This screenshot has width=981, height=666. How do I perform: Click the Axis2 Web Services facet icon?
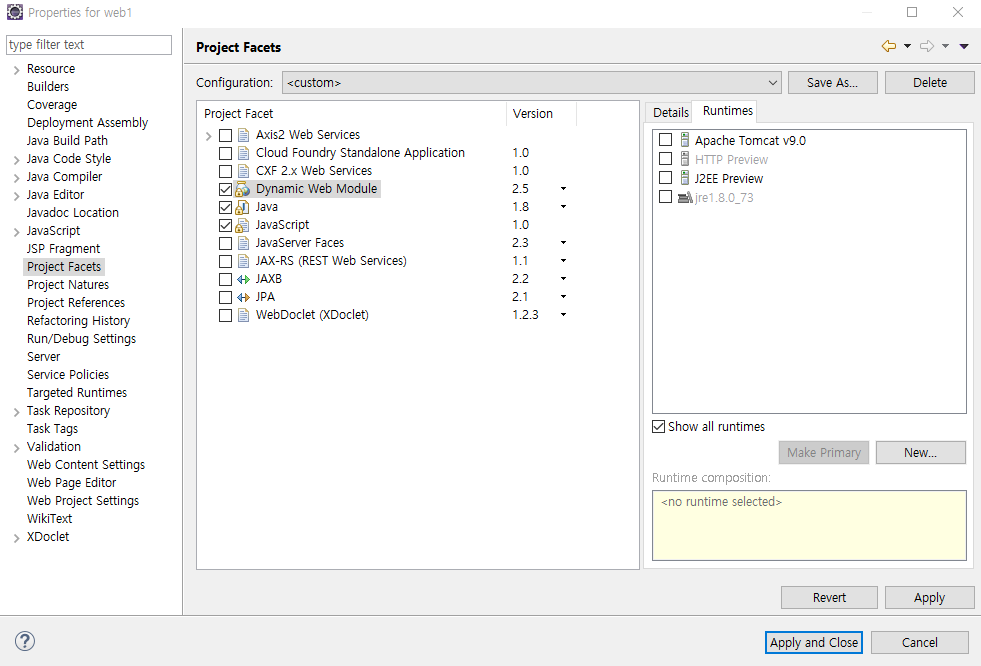(x=243, y=135)
